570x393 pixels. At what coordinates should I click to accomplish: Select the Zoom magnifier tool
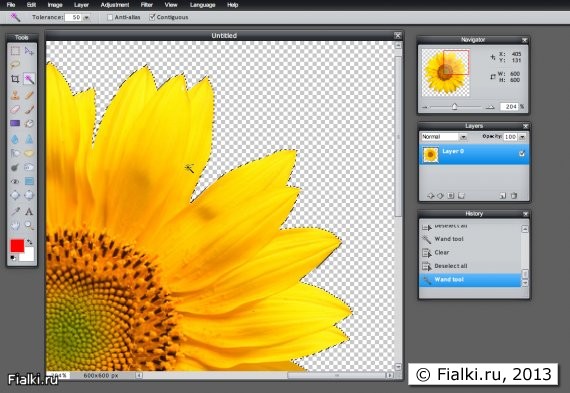pos(29,226)
